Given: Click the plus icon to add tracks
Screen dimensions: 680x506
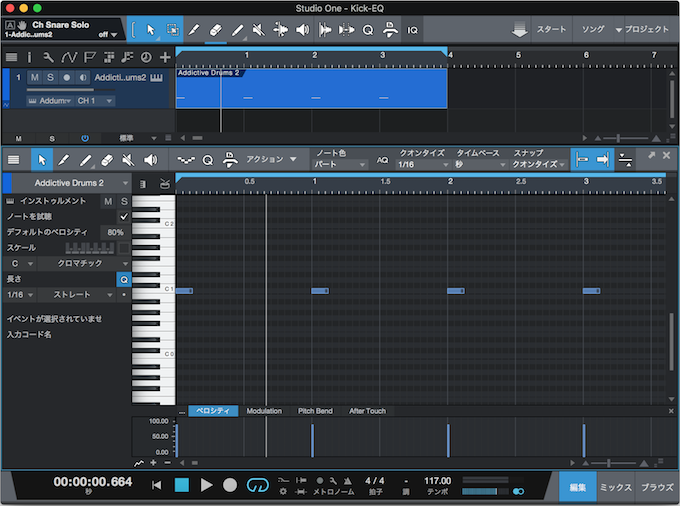Looking at the screenshot, I should click(165, 57).
